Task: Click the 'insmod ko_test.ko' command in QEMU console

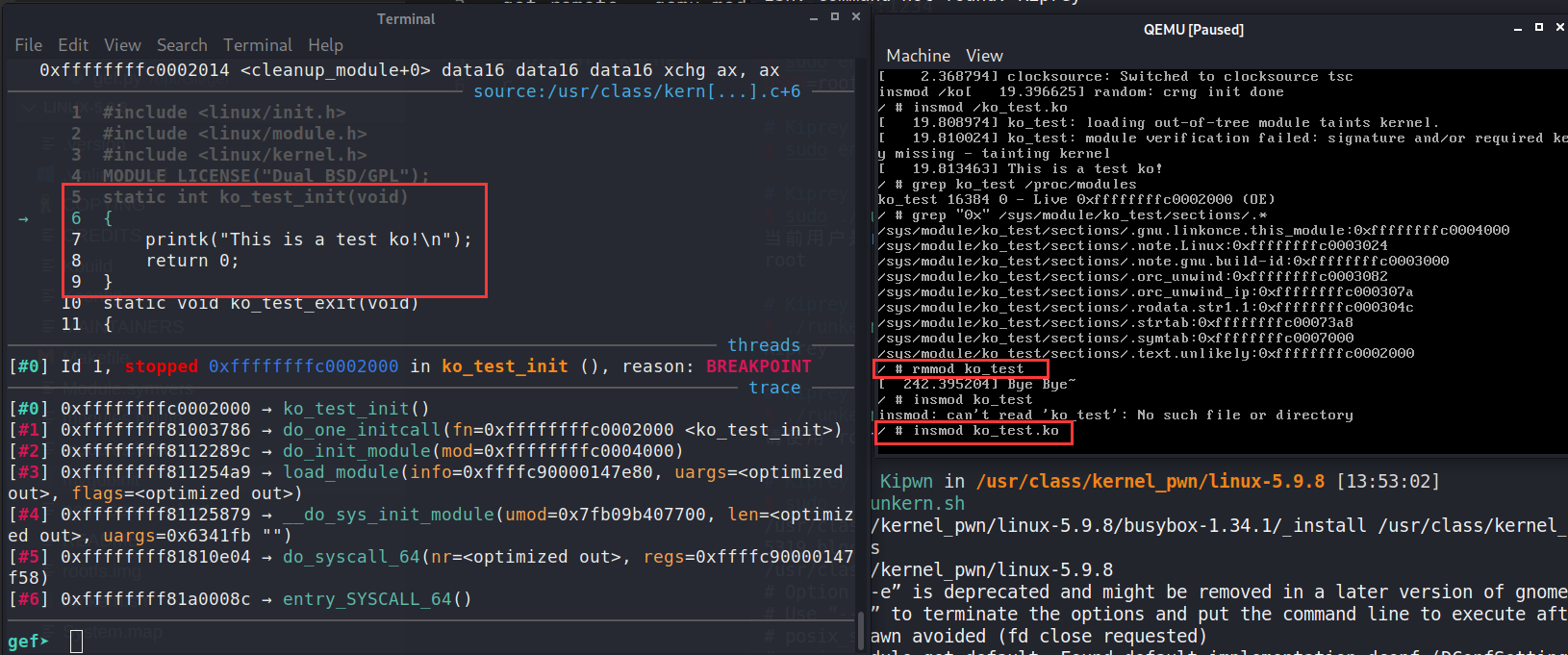Action: [x=985, y=431]
